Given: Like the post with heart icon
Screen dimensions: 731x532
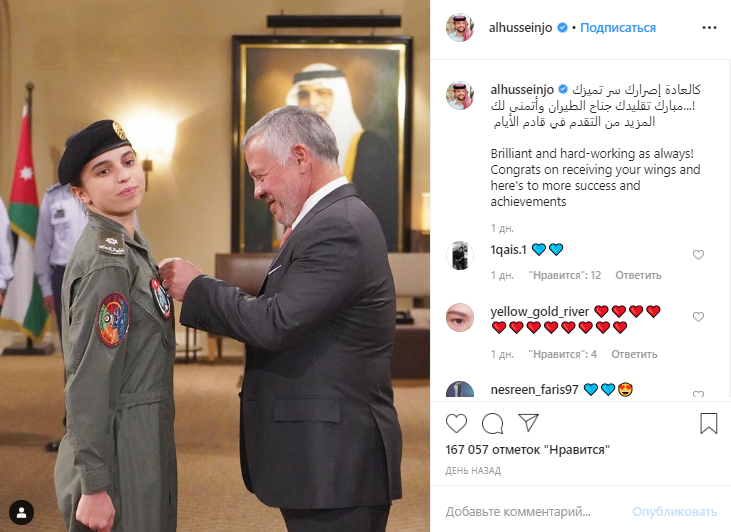Looking at the screenshot, I should pyautogui.click(x=456, y=423).
